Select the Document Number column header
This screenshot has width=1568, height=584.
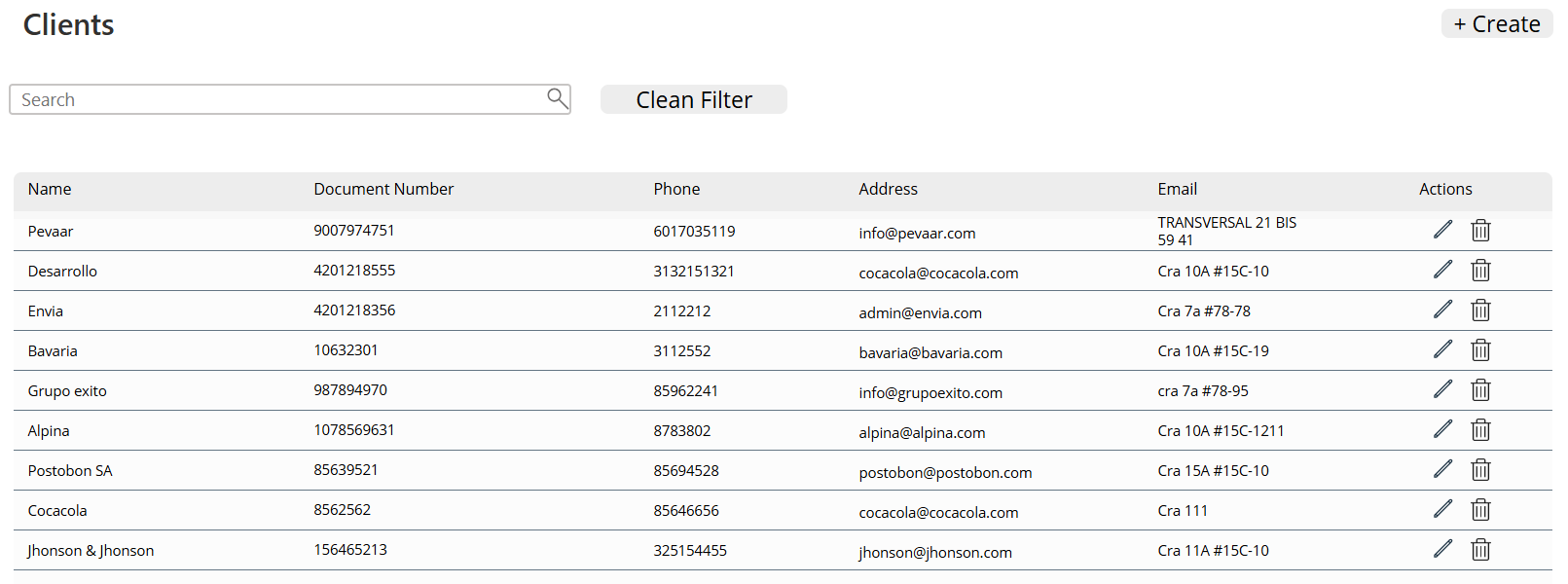(383, 189)
